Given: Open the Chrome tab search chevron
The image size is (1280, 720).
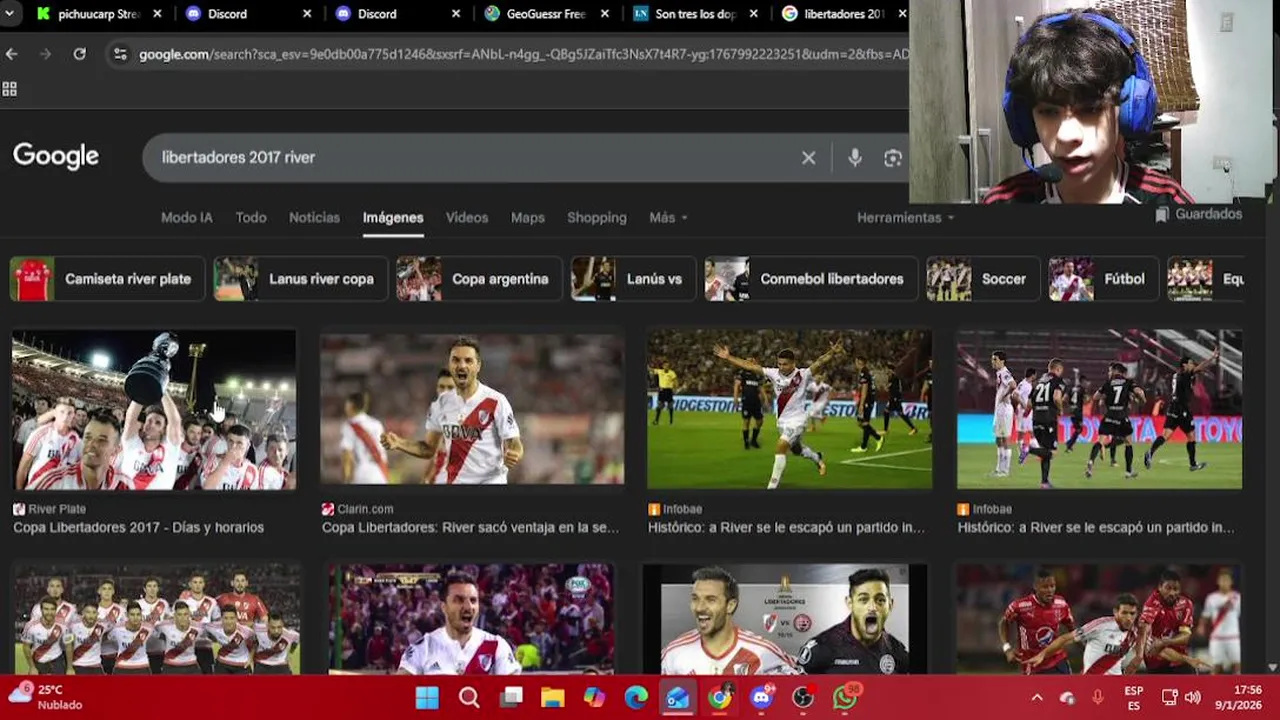Looking at the screenshot, I should (10, 14).
